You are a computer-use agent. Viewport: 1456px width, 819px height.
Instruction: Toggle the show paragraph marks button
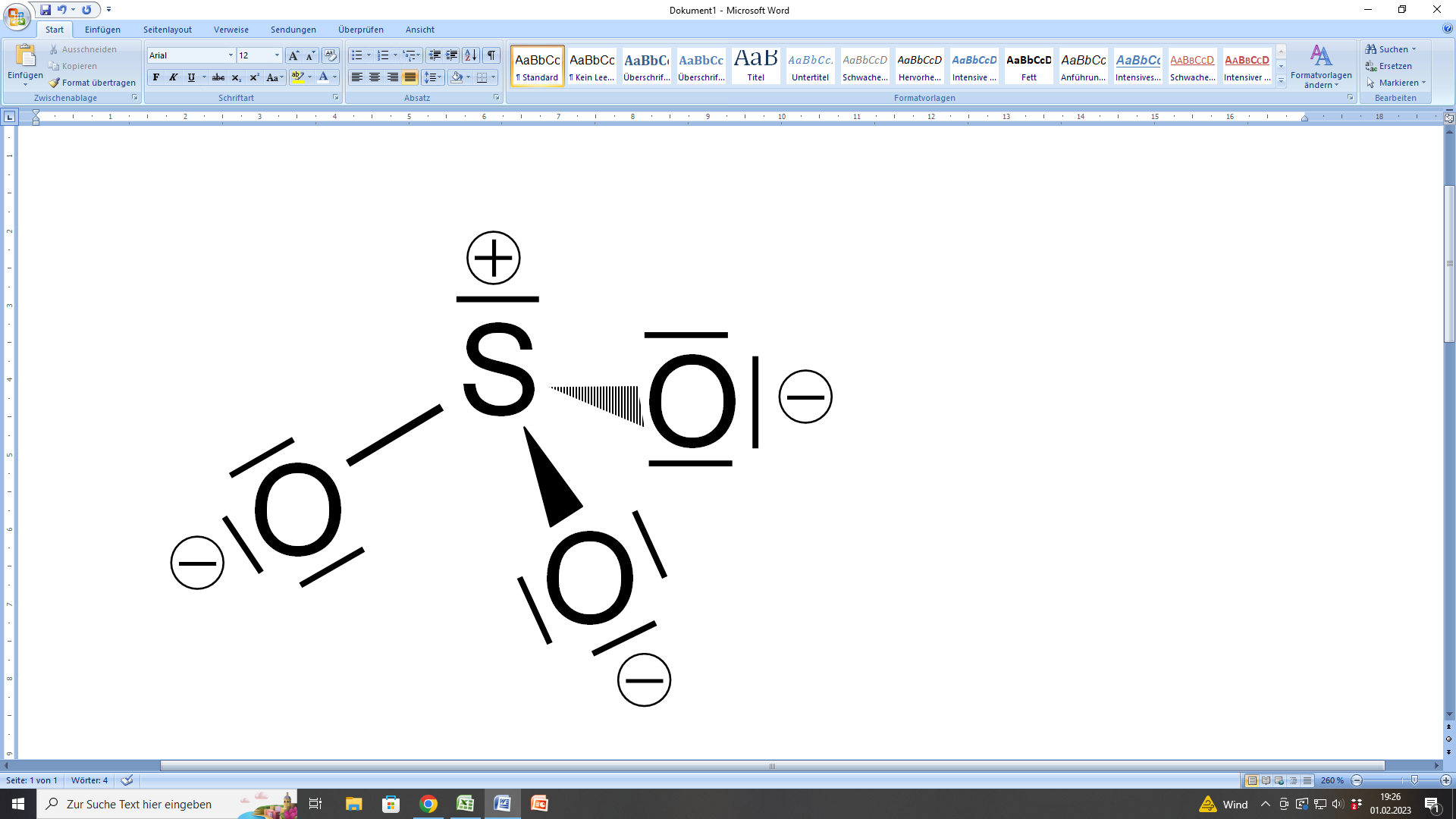click(x=491, y=55)
